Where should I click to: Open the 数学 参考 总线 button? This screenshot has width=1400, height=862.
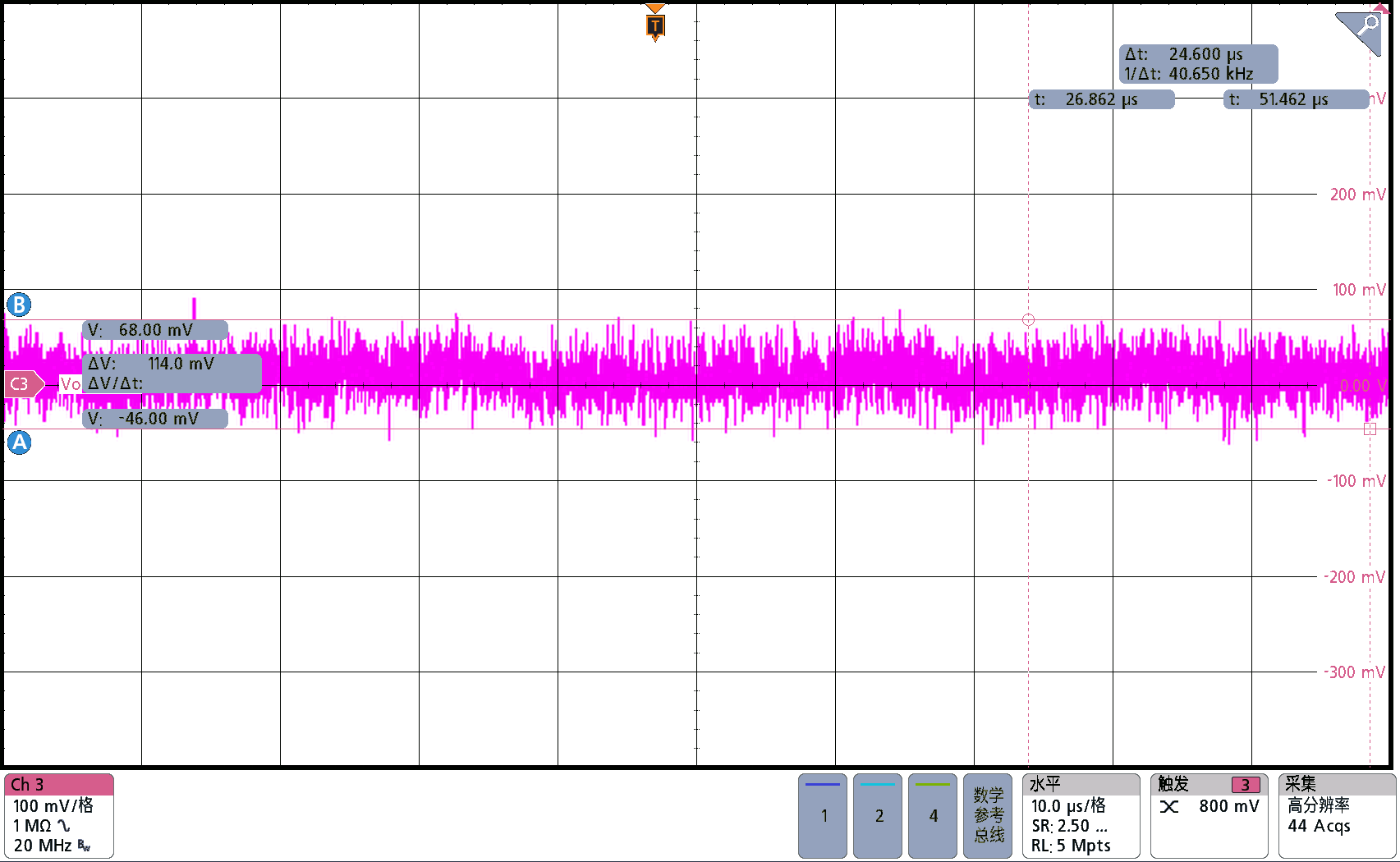pyautogui.click(x=988, y=816)
